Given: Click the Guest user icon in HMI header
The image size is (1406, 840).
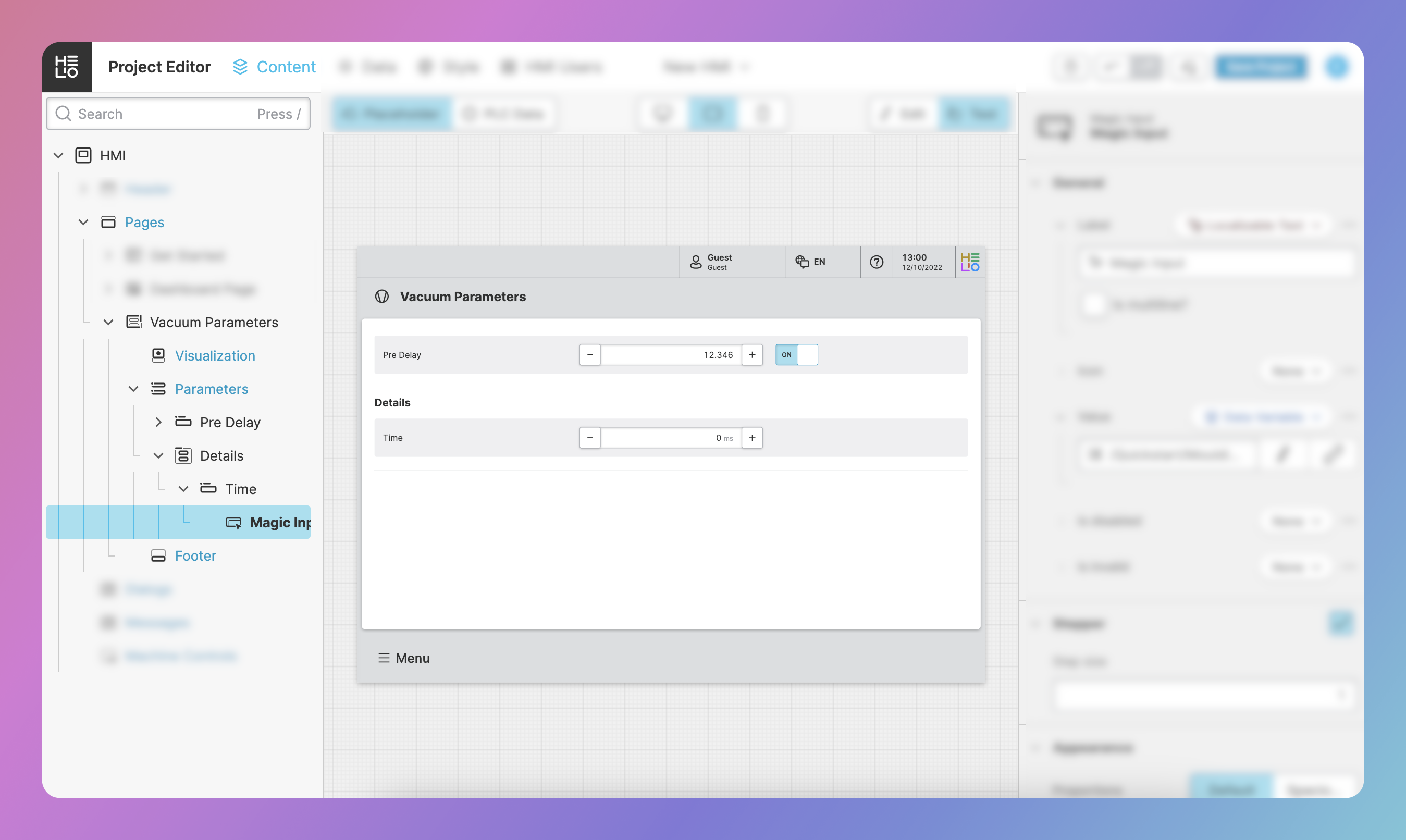Looking at the screenshot, I should (695, 262).
